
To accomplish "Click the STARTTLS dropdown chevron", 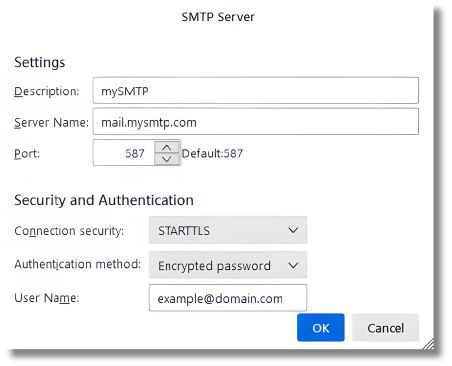I will point(293,230).
